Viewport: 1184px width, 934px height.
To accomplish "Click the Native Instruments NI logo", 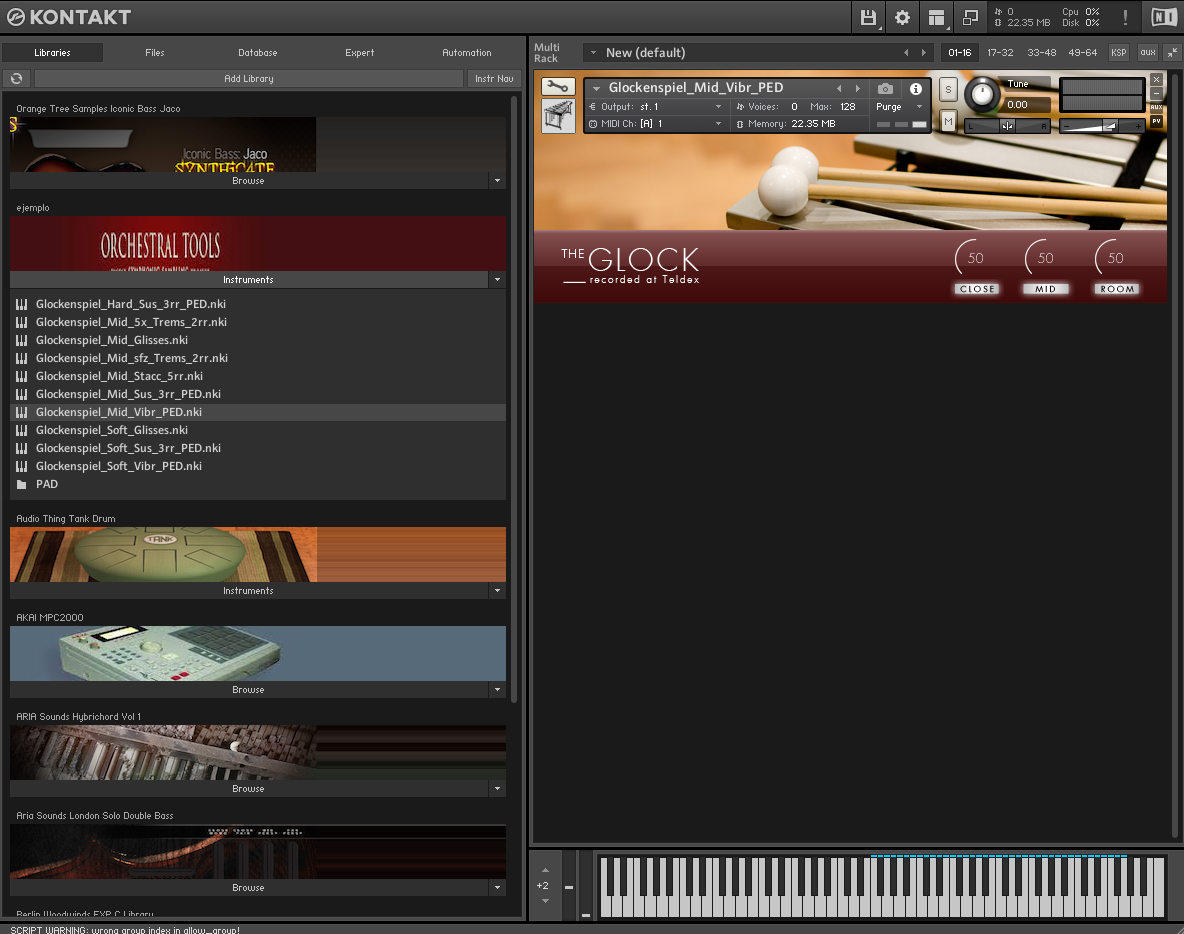I will (x=1164, y=17).
